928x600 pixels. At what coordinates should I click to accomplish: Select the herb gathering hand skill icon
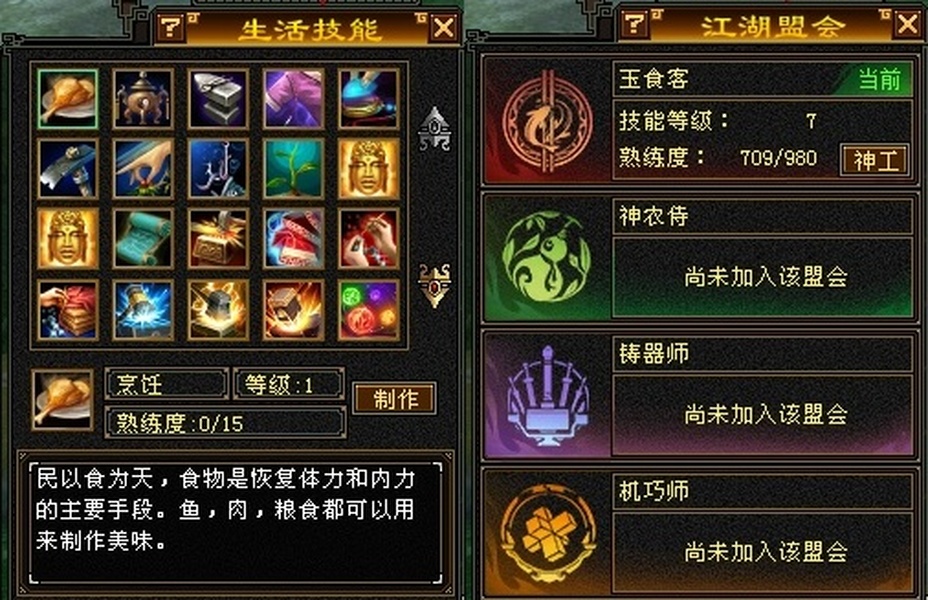(143, 169)
